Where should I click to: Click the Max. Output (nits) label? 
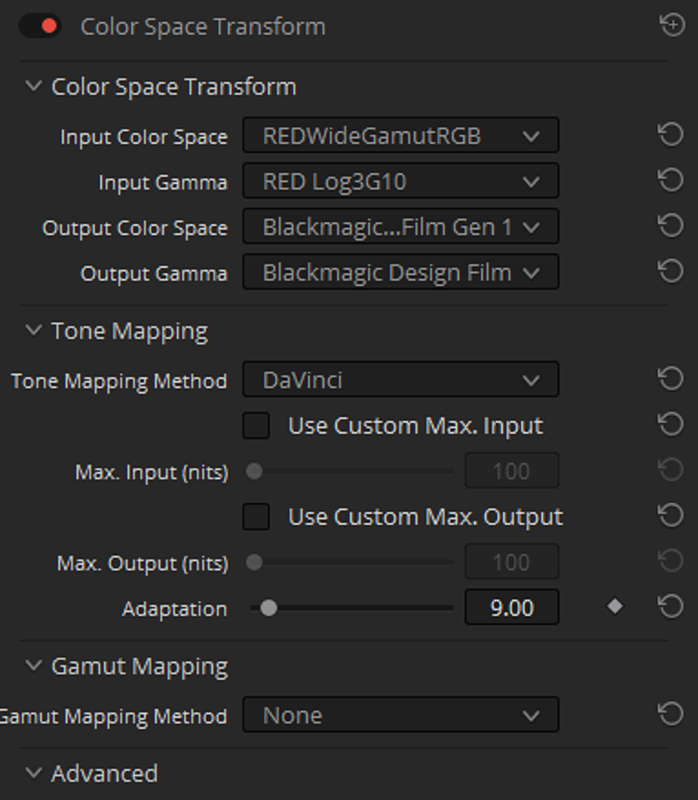tap(142, 564)
